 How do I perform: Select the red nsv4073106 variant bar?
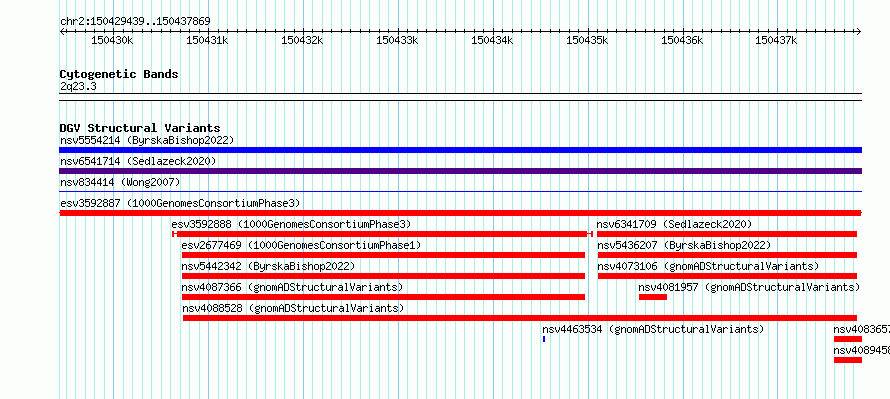tap(727, 276)
